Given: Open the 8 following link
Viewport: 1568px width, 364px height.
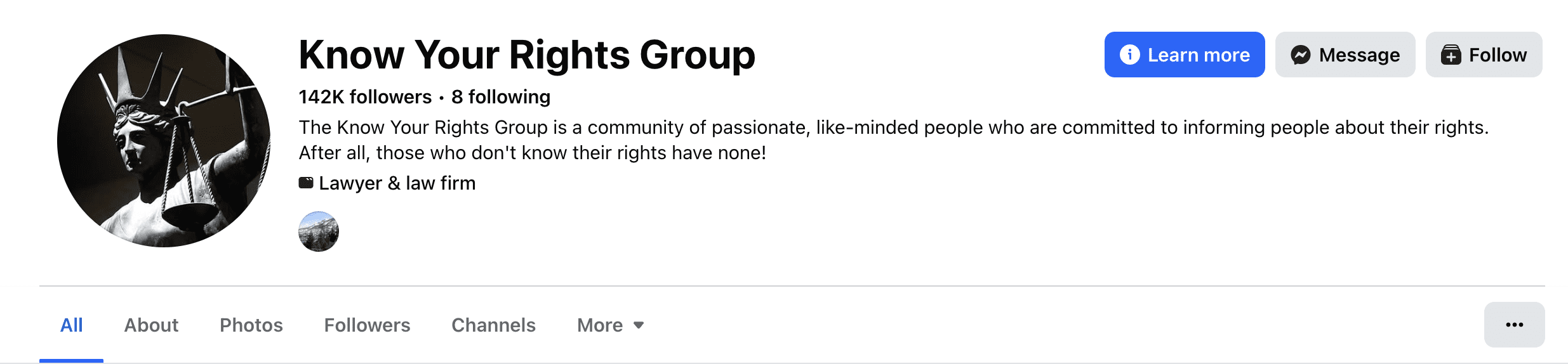Looking at the screenshot, I should pyautogui.click(x=501, y=97).
